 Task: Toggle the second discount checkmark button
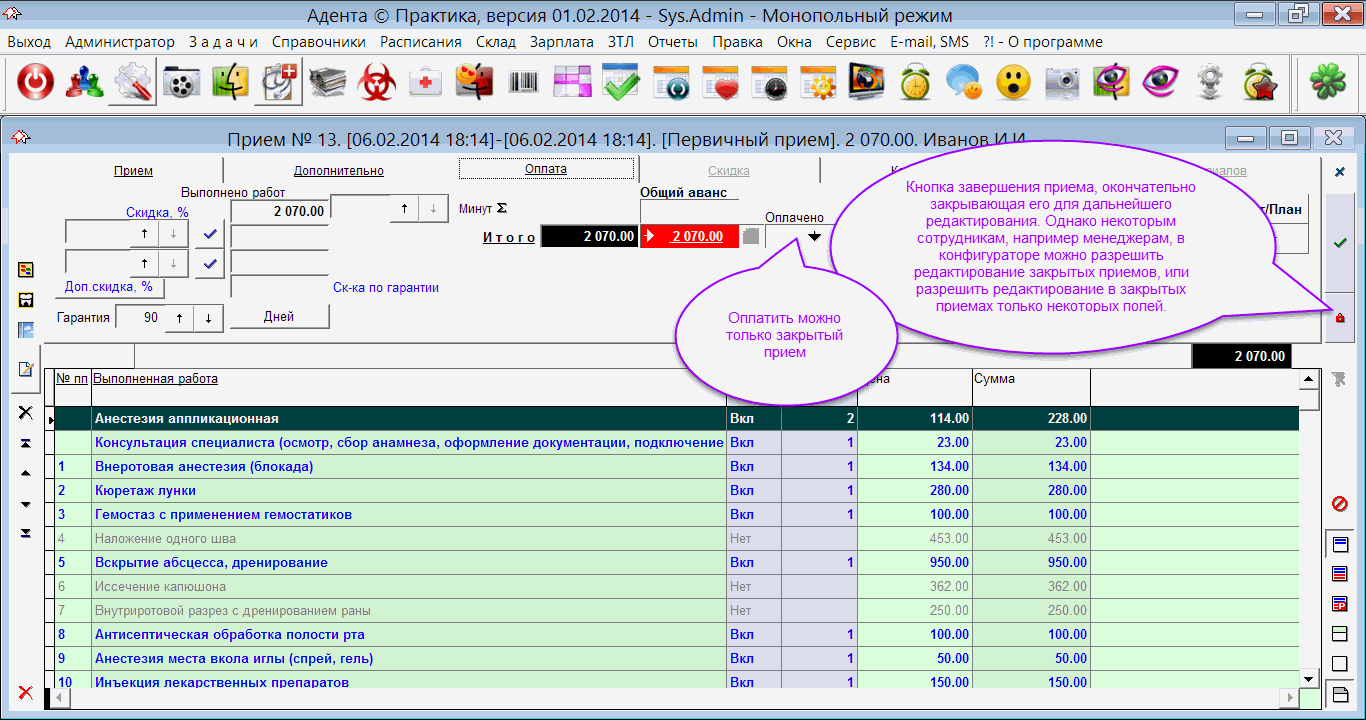click(x=210, y=264)
